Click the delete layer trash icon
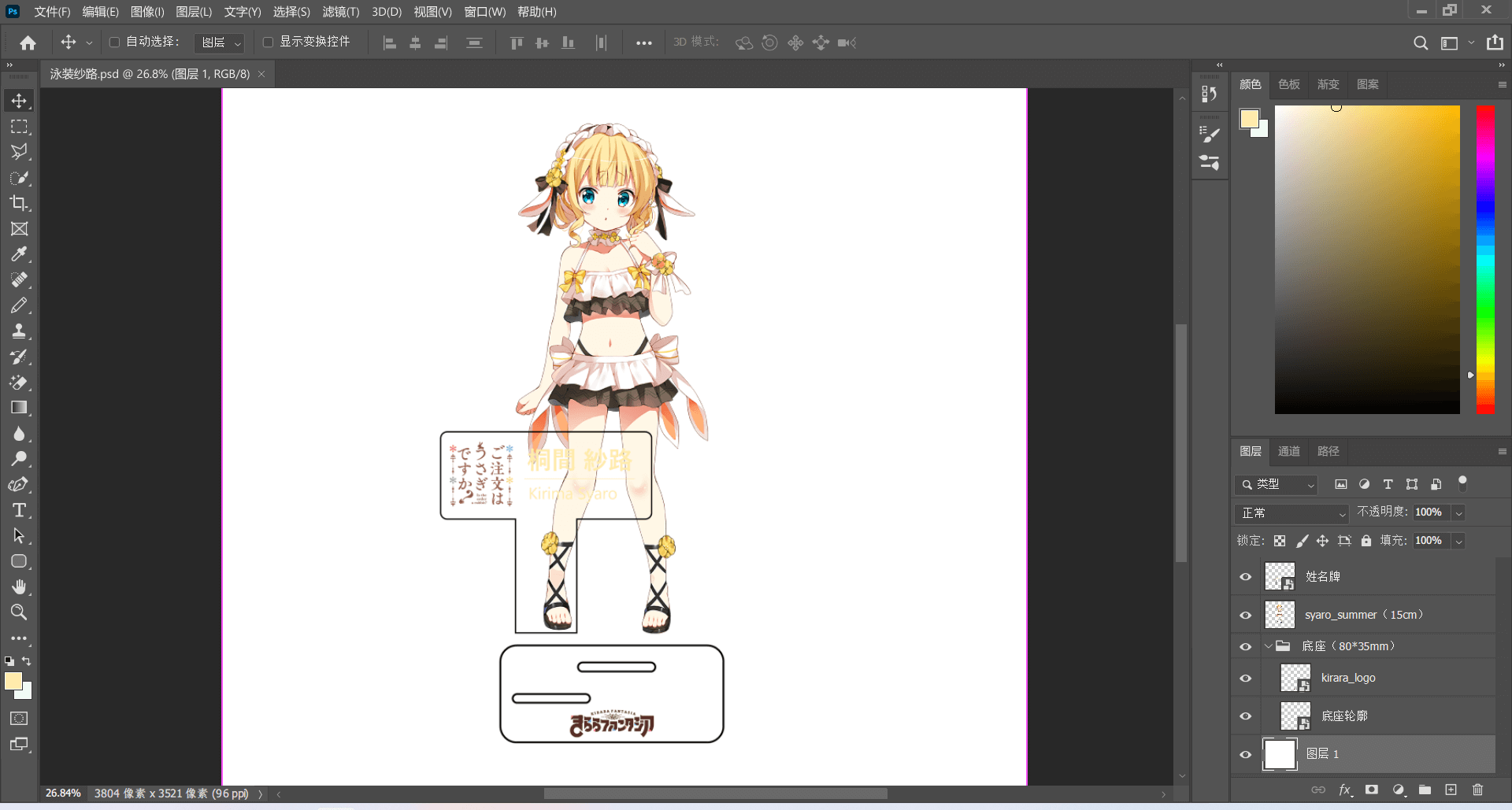The image size is (1512, 810). point(1477,790)
